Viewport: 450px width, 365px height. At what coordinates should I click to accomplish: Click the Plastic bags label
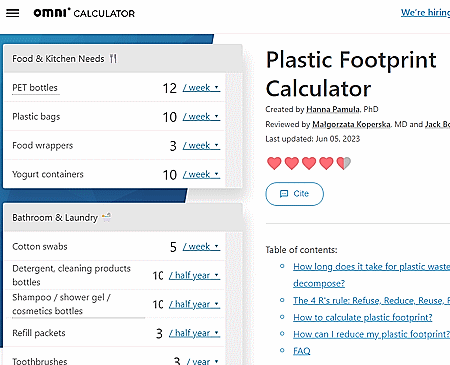pyautogui.click(x=36, y=117)
